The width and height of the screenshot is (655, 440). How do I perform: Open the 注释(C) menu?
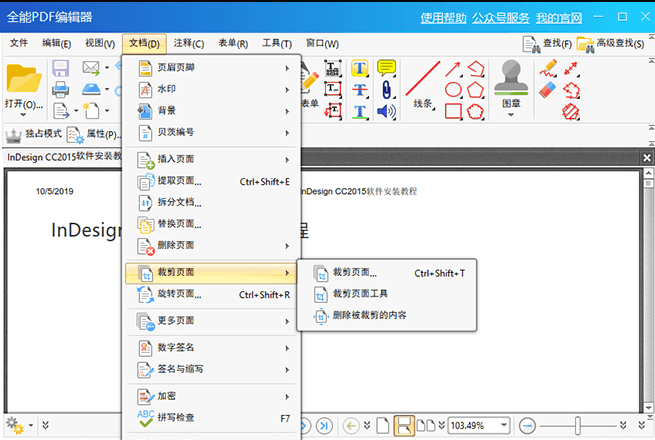click(189, 43)
